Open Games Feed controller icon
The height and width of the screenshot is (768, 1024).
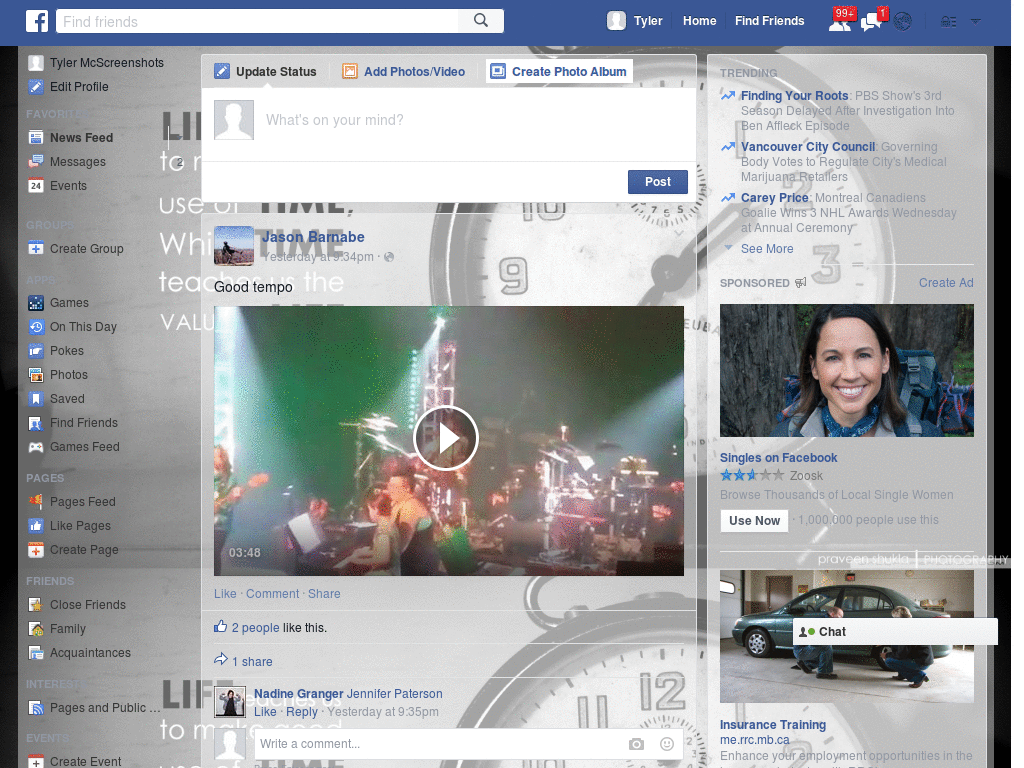point(36,447)
